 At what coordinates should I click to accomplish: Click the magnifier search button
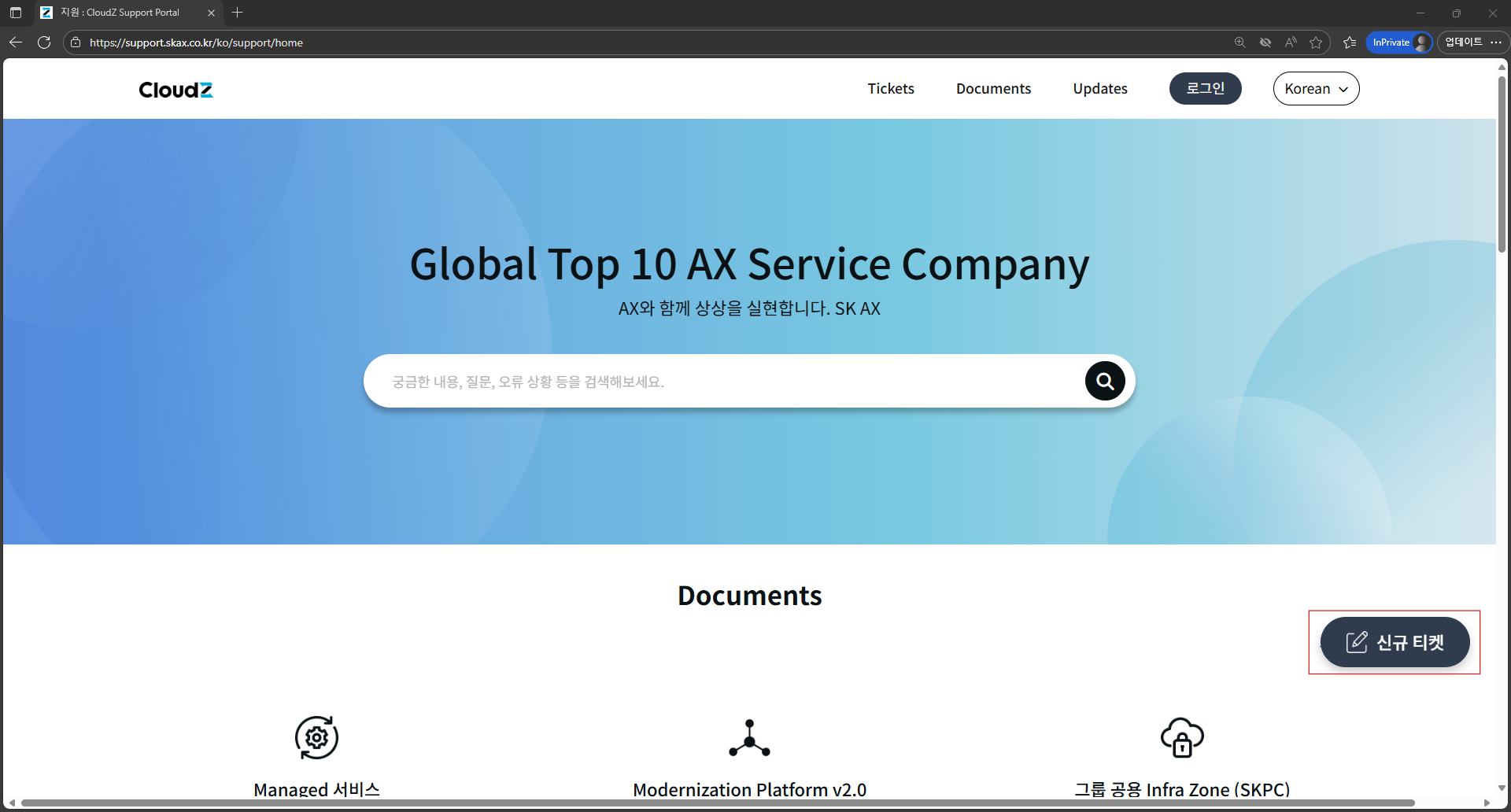[x=1105, y=381]
